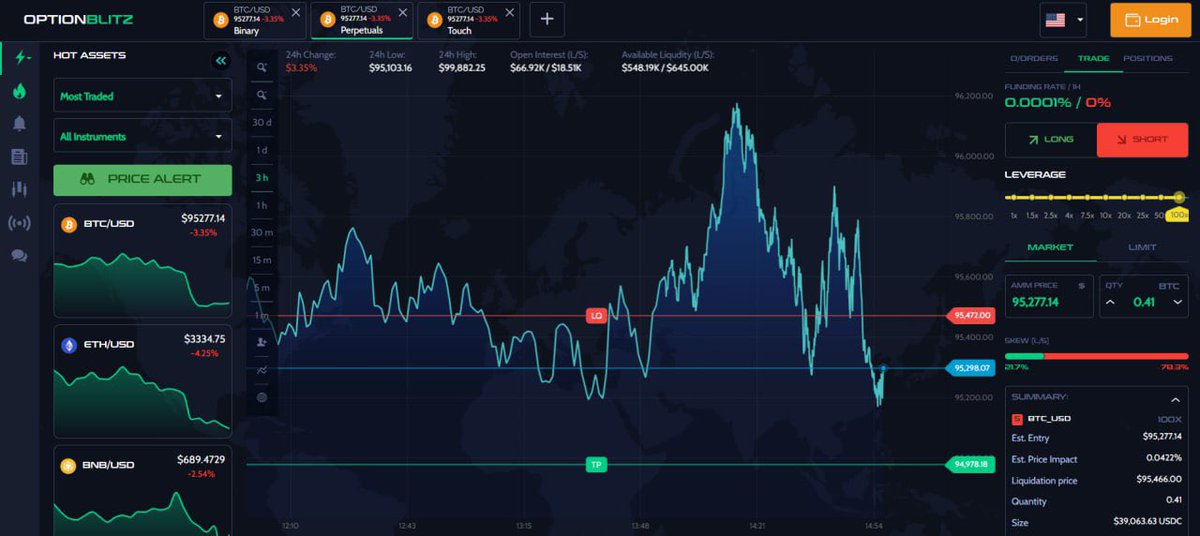Open the O/Orders tab
The image size is (1200, 536).
tap(1034, 58)
